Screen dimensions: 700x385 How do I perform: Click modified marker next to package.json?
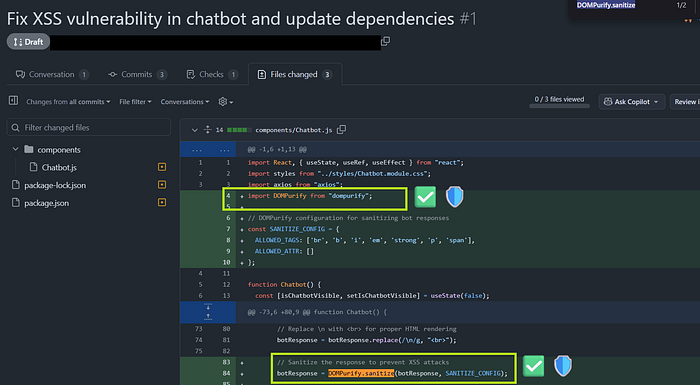point(162,203)
